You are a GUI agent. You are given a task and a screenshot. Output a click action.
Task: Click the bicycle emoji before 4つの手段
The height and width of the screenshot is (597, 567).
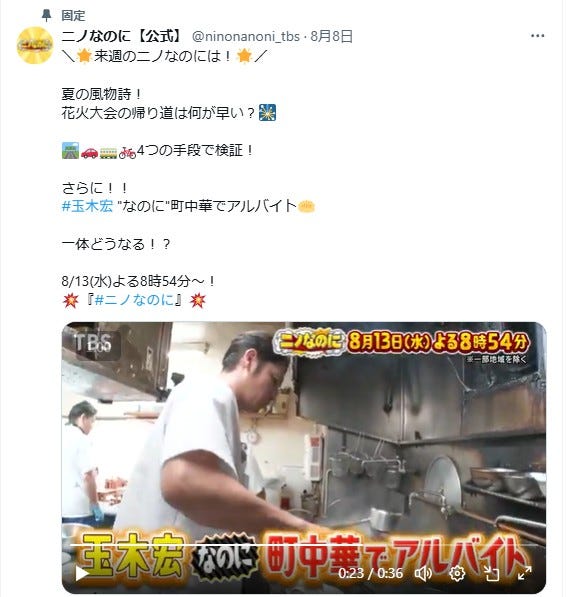(x=127, y=153)
